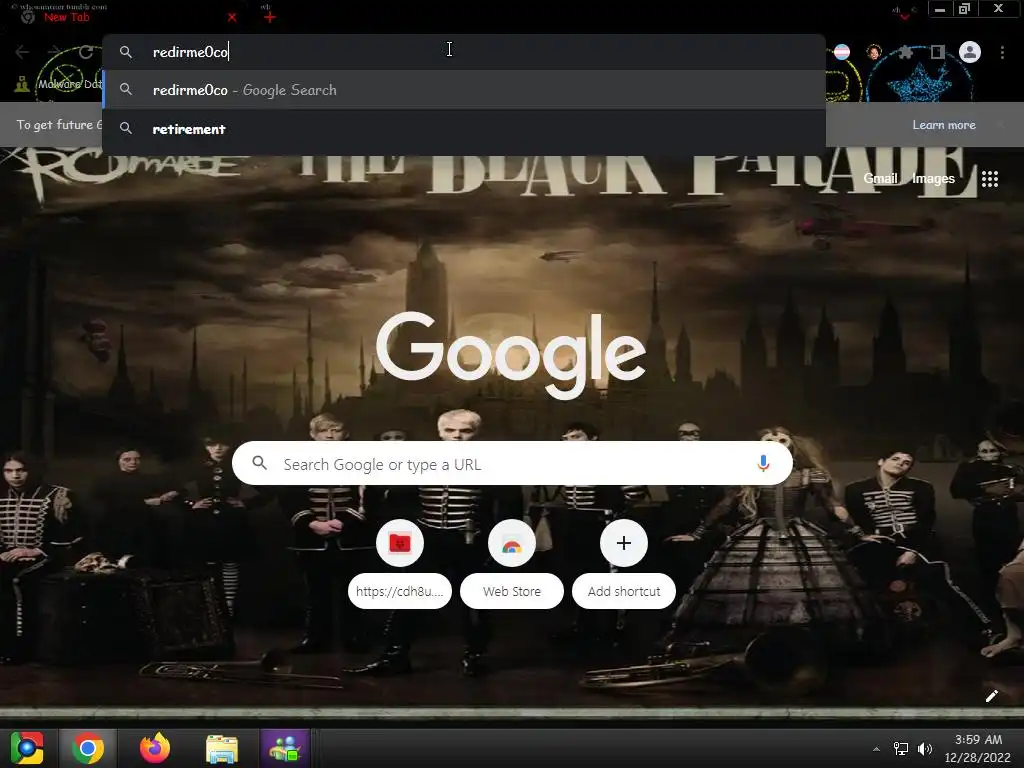The height and width of the screenshot is (768, 1024).
Task: Open File Explorer from the taskbar
Action: tap(222, 748)
